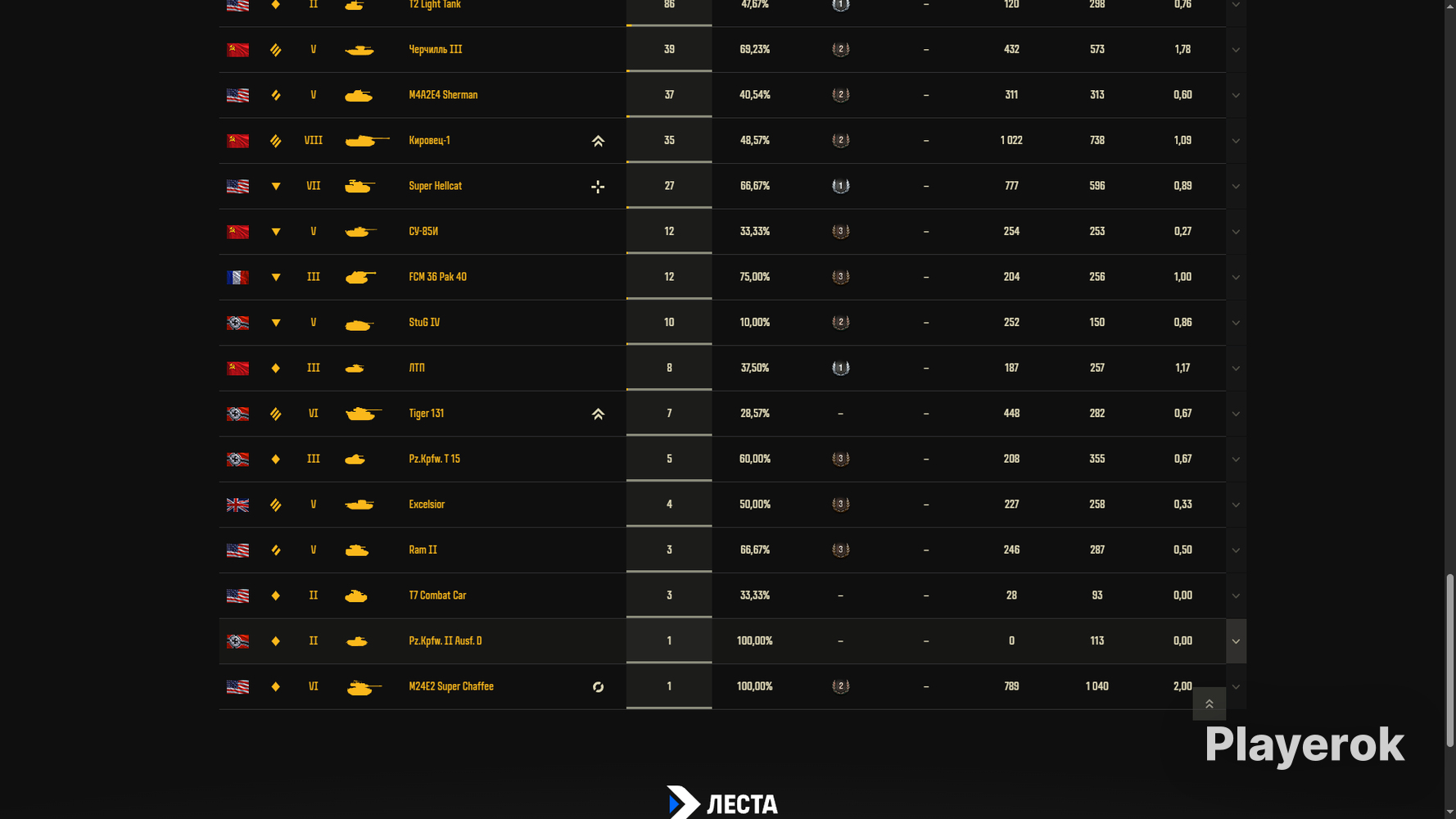The image size is (1456, 819).
Task: Click the British flag on Excelsior row
Action: pos(237,505)
